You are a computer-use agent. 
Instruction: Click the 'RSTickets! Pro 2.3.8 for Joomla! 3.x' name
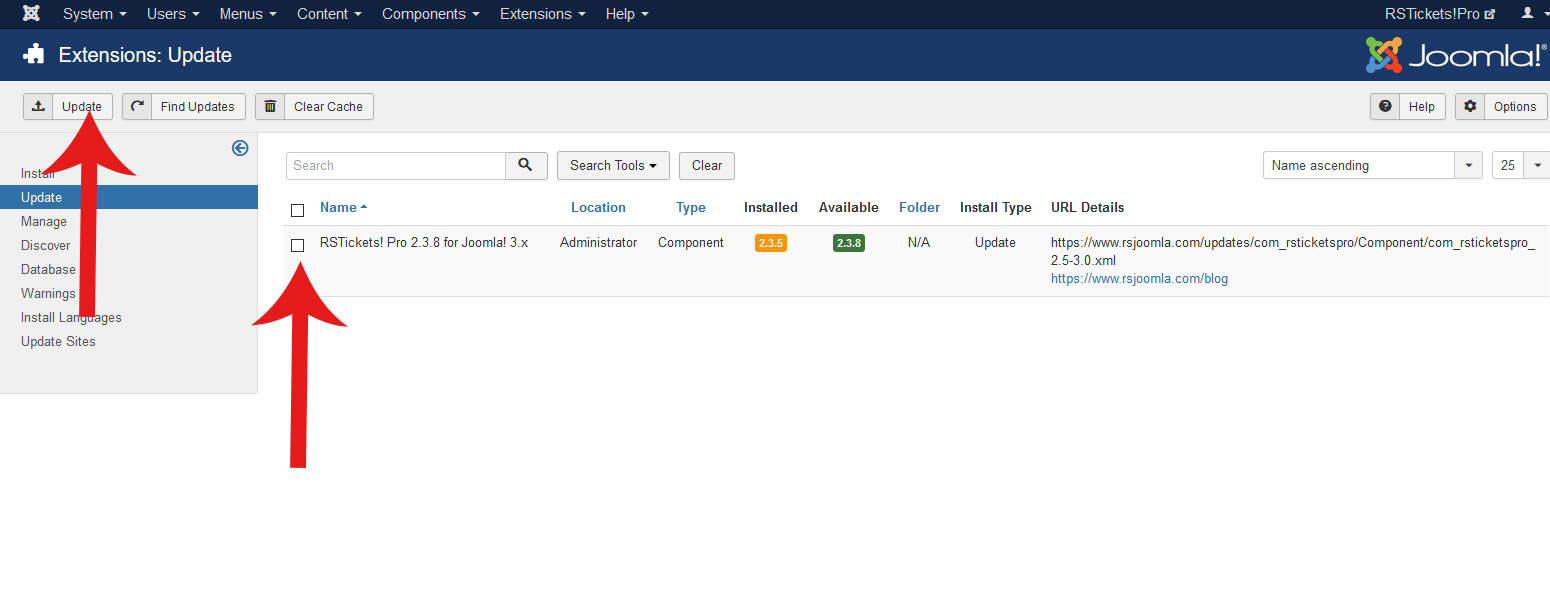coord(424,243)
